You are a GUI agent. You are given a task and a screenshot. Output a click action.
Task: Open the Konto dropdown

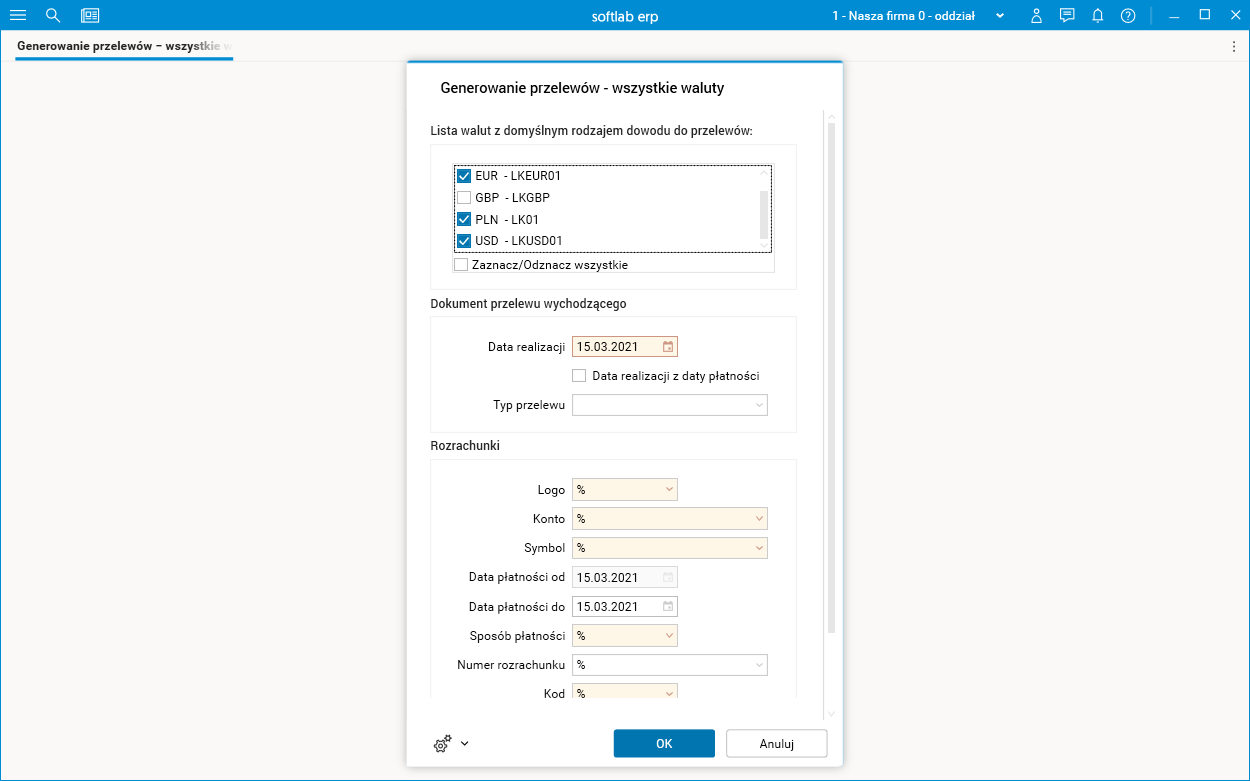click(759, 519)
